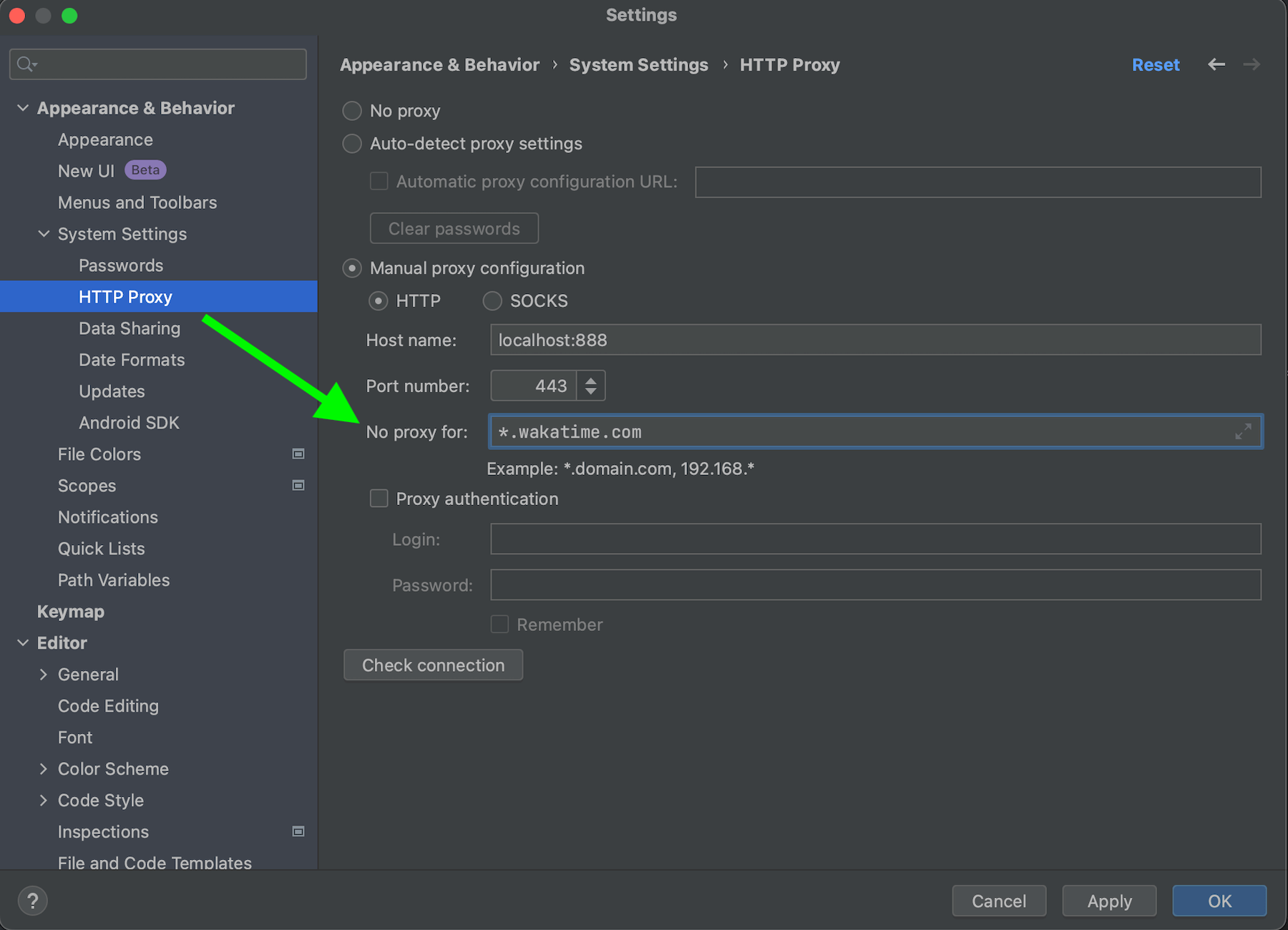The height and width of the screenshot is (930, 1288).
Task: Open the Data Sharing settings page
Action: click(130, 328)
